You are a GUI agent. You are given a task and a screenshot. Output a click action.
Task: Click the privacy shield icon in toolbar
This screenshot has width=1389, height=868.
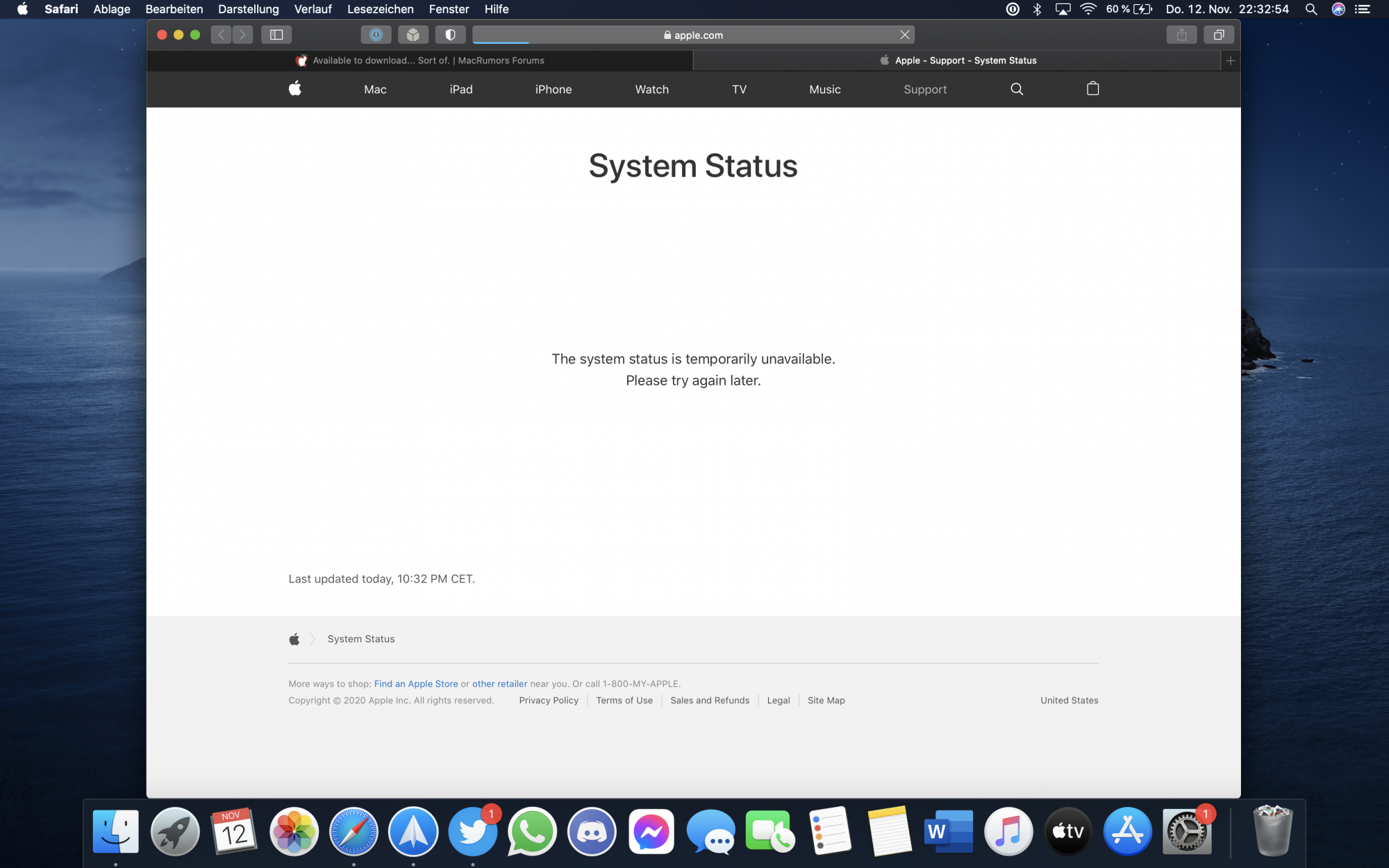450,35
